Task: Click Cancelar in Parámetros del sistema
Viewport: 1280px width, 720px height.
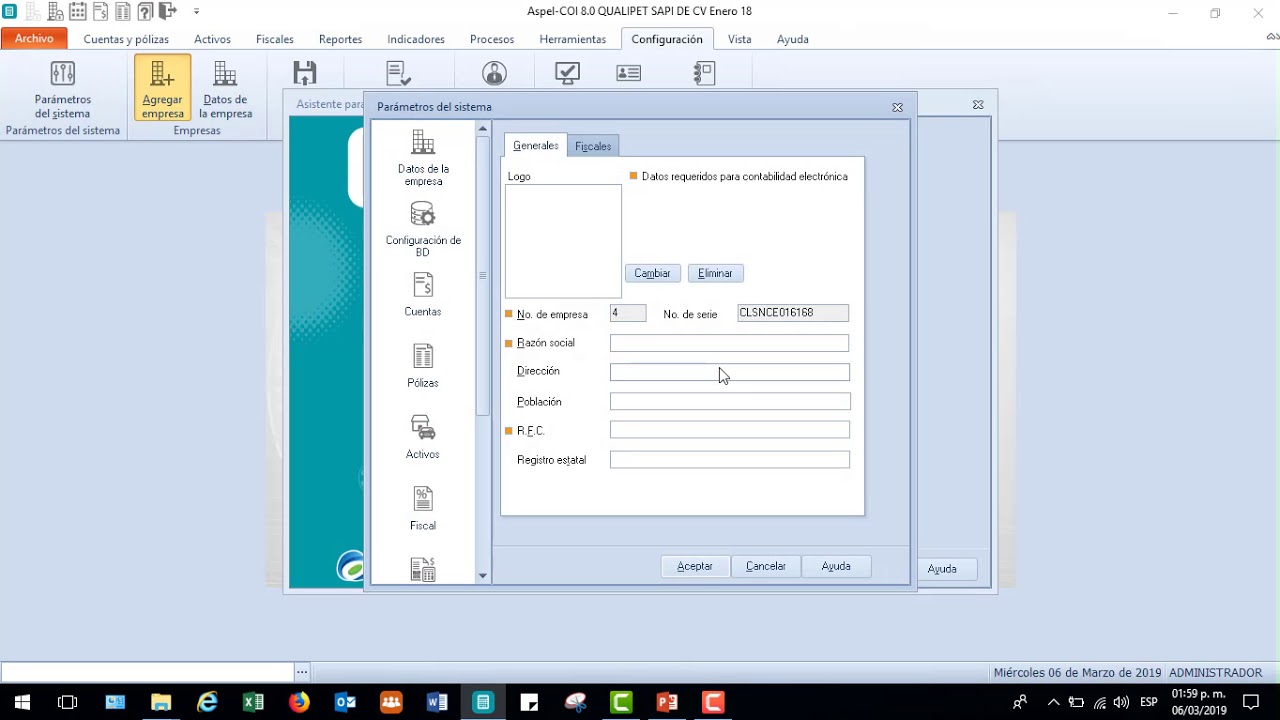Action: [766, 566]
